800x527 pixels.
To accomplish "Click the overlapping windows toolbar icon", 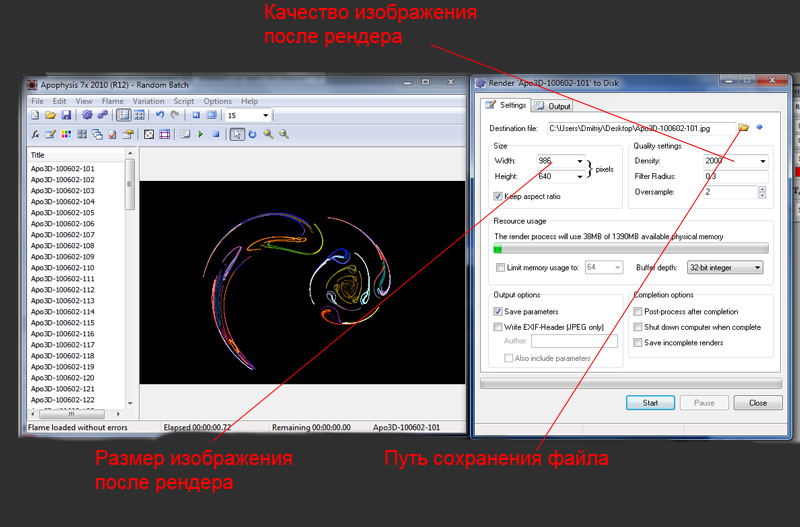I will click(97, 135).
